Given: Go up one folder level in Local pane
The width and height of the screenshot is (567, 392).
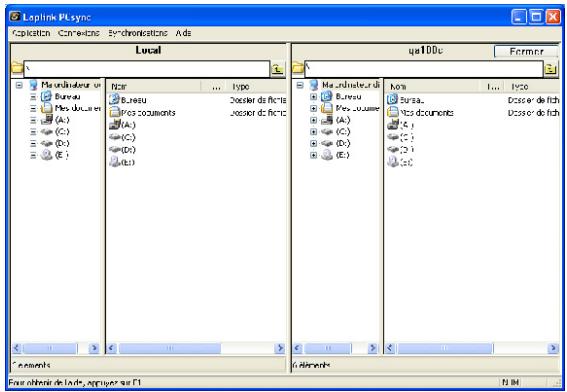Looking at the screenshot, I should [278, 69].
